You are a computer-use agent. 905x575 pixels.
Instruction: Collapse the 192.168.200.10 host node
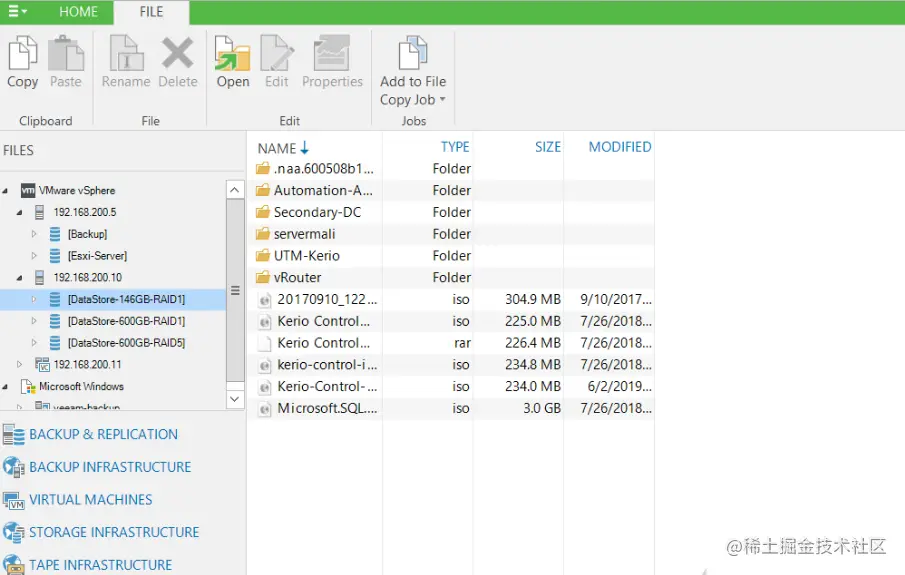[20, 278]
